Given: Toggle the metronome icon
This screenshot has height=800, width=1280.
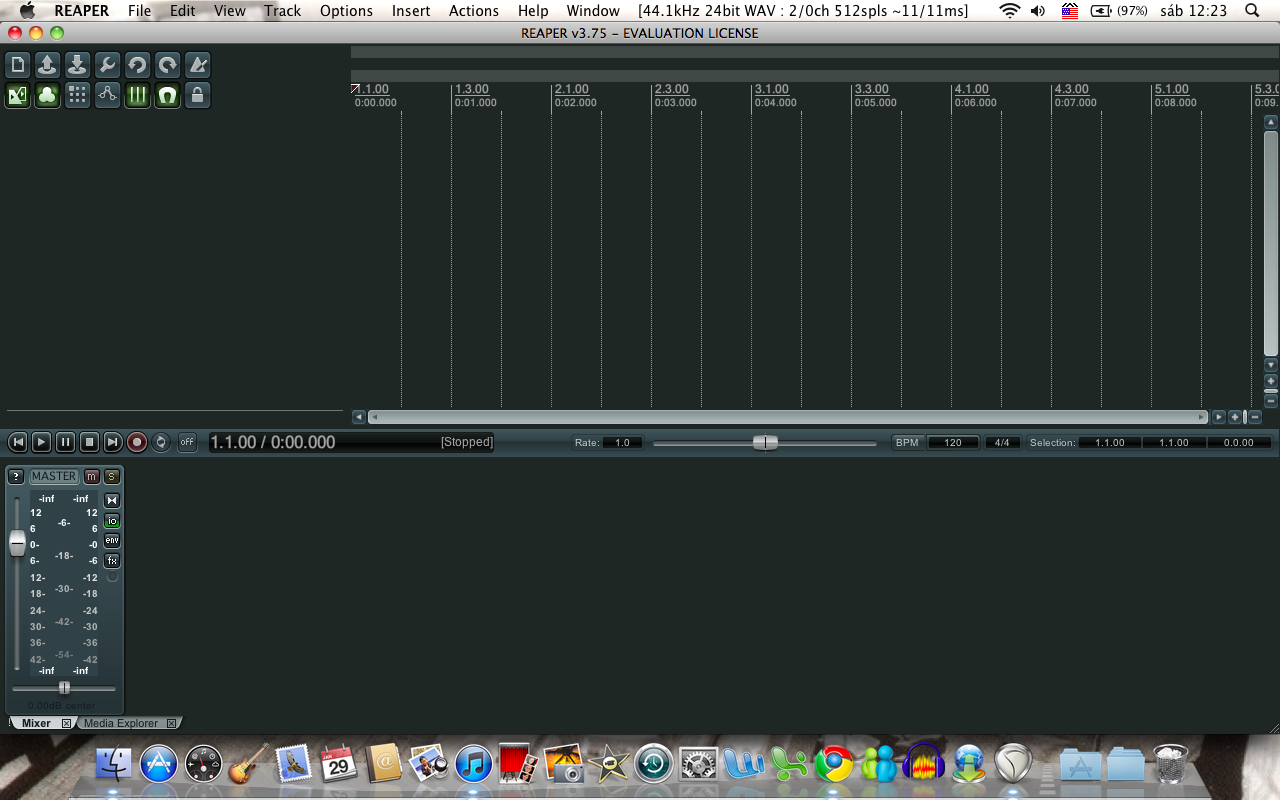Looking at the screenshot, I should [x=198, y=66].
